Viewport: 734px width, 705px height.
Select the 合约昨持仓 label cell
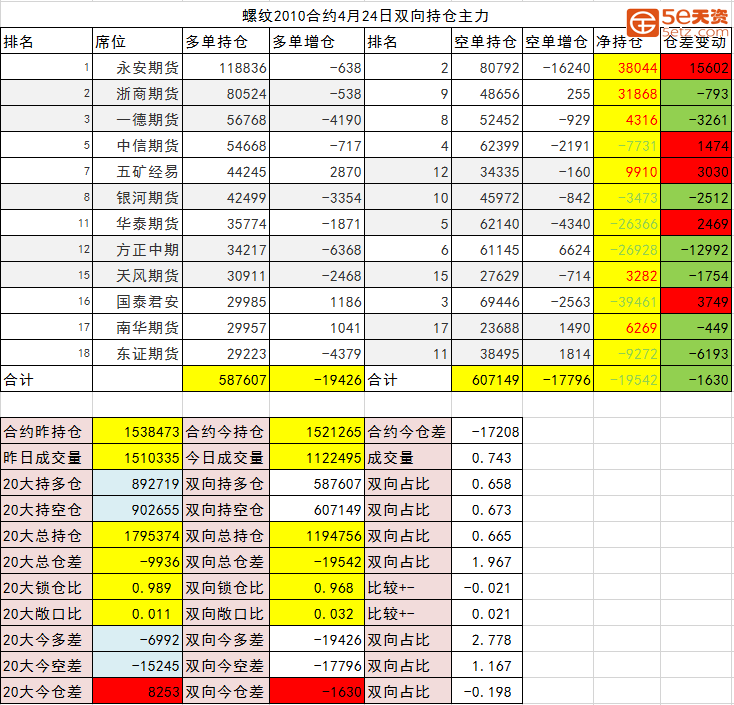pos(46,431)
